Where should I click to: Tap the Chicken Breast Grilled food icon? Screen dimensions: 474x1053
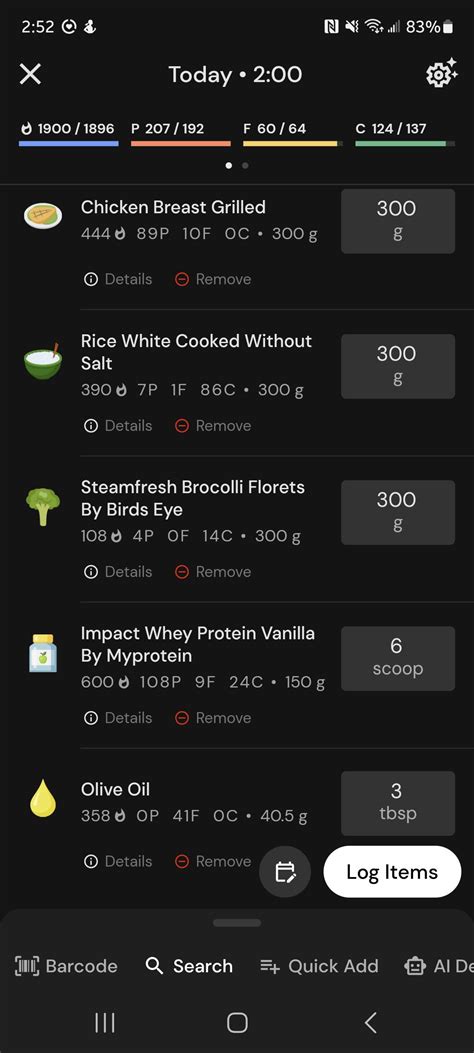click(x=43, y=216)
